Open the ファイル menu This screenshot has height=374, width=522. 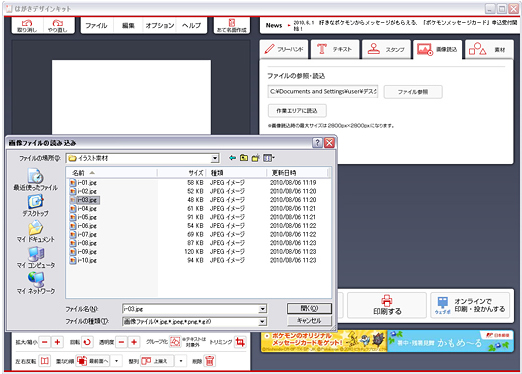[x=96, y=25]
